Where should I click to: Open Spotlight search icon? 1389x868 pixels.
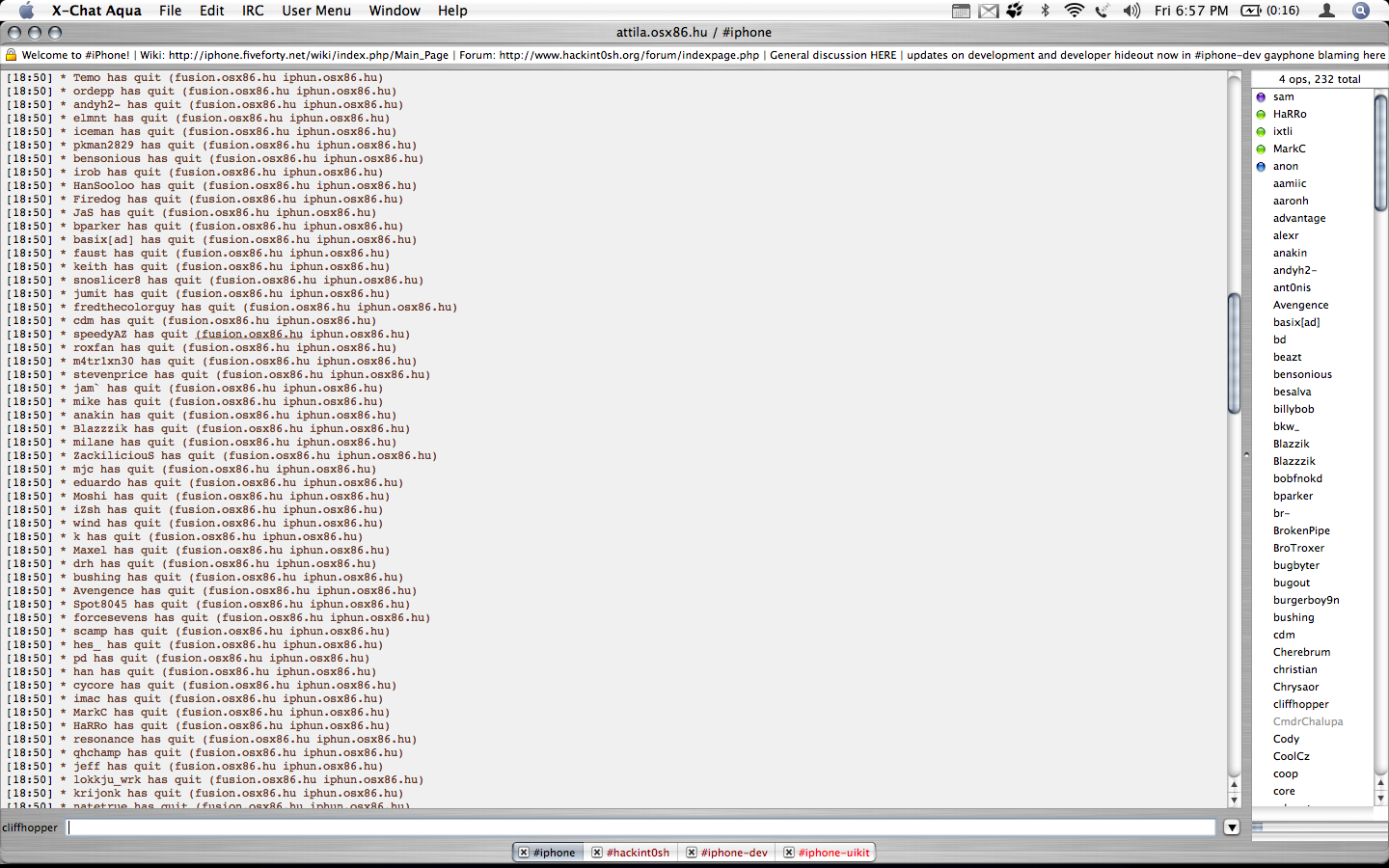click(x=1361, y=11)
